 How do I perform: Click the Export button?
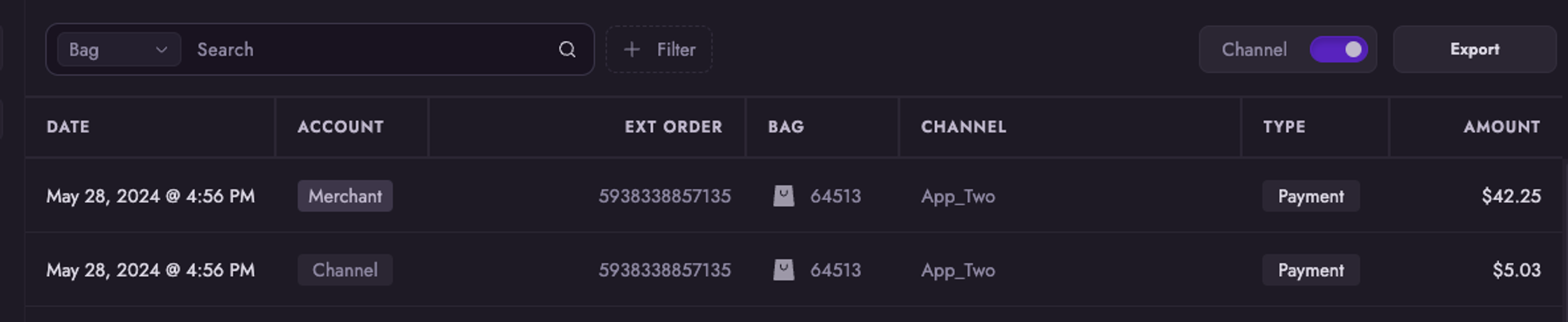(1474, 49)
